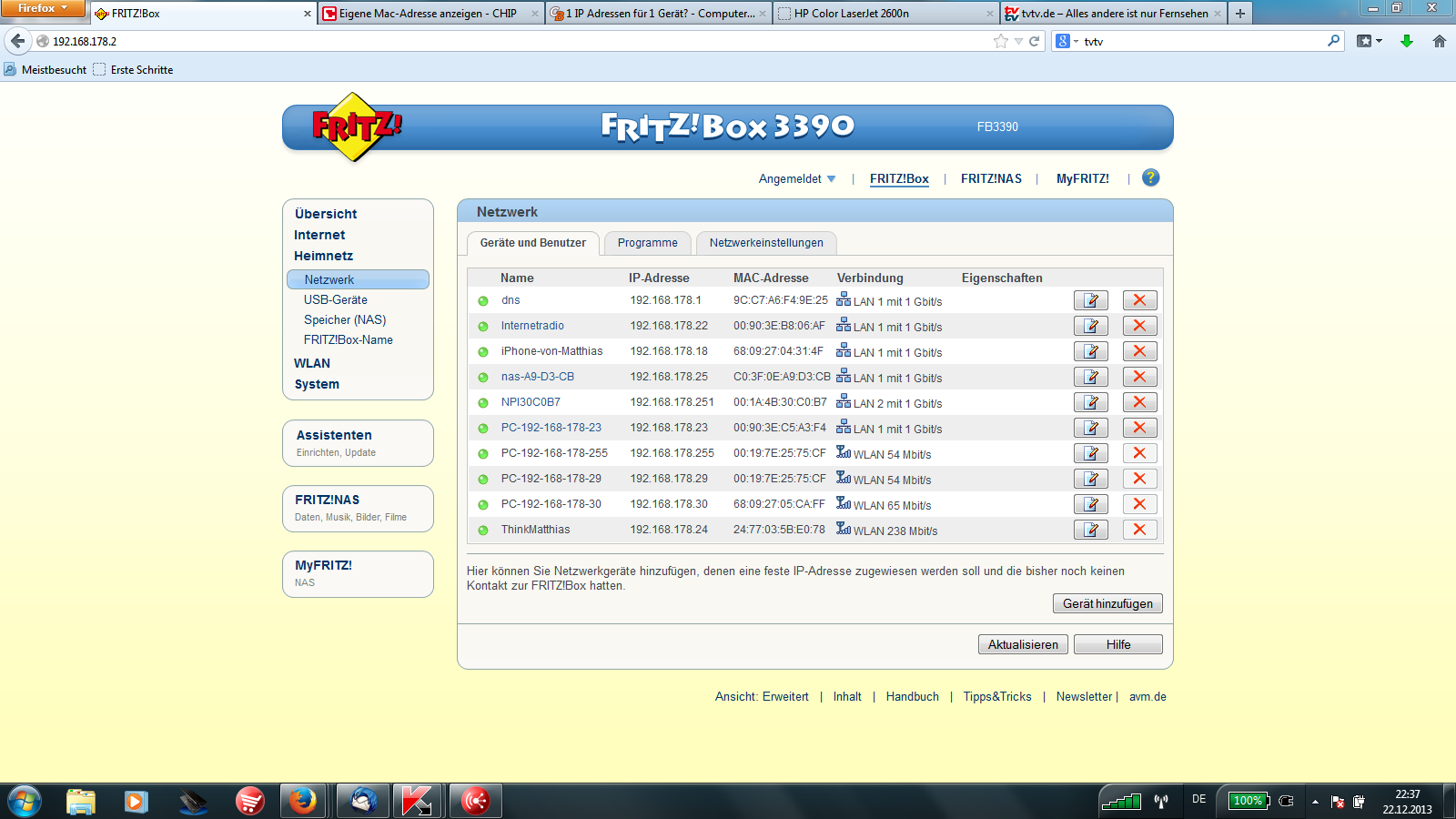Delete the nas-A9-D3-CB device entry

pyautogui.click(x=1139, y=377)
